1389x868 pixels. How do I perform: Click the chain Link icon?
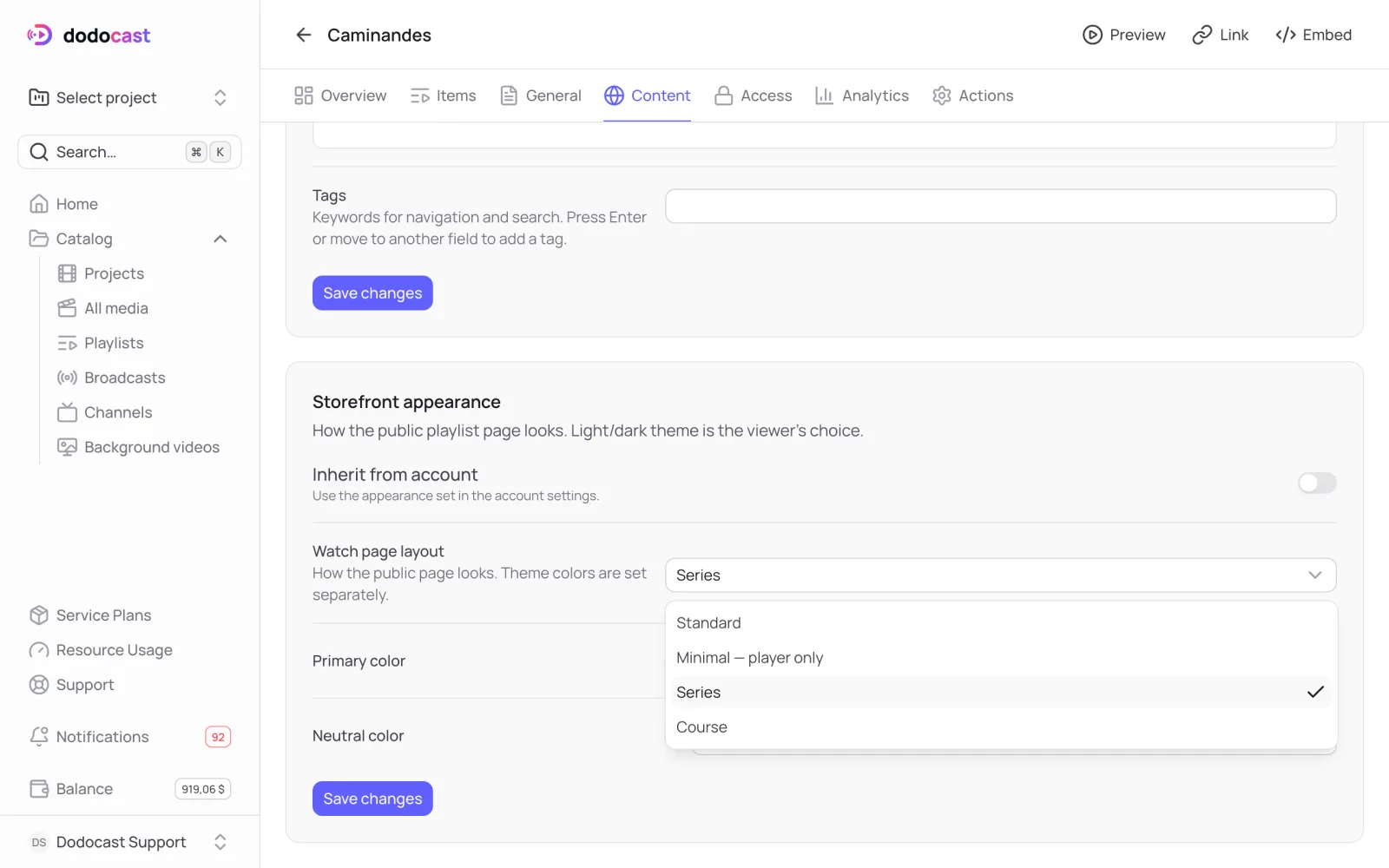(x=1202, y=35)
